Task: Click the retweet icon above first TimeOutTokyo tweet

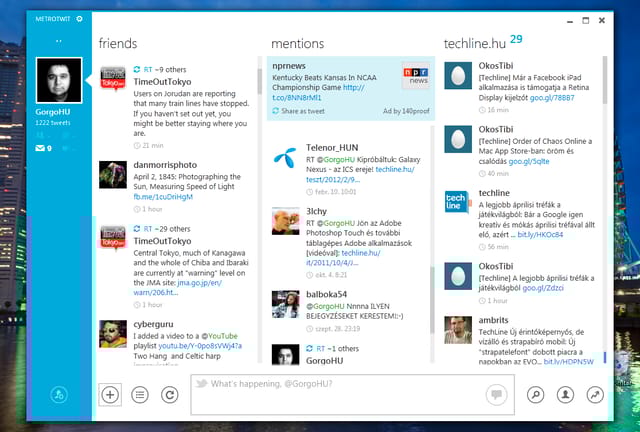Action: [x=137, y=69]
